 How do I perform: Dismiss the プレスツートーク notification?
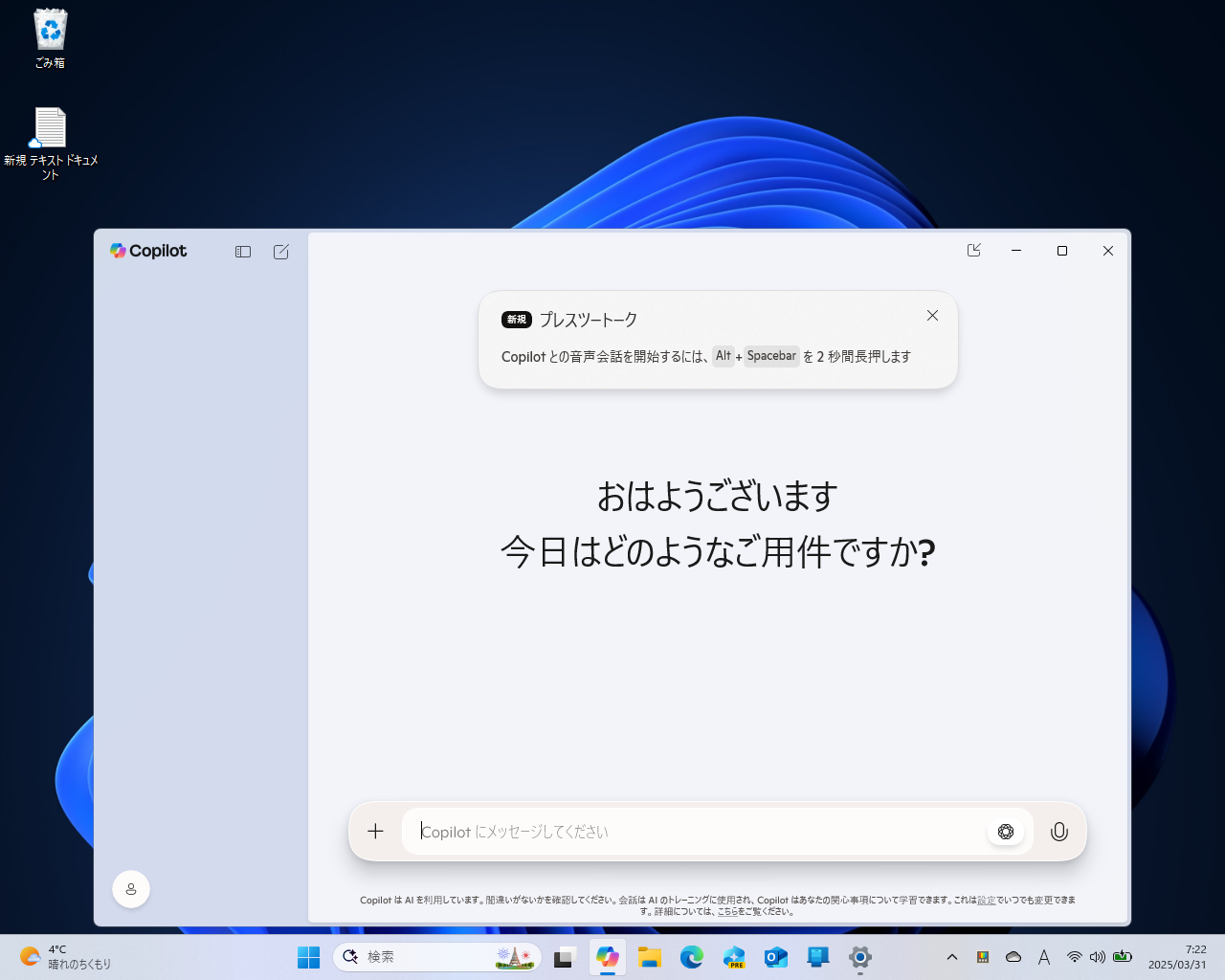(932, 315)
